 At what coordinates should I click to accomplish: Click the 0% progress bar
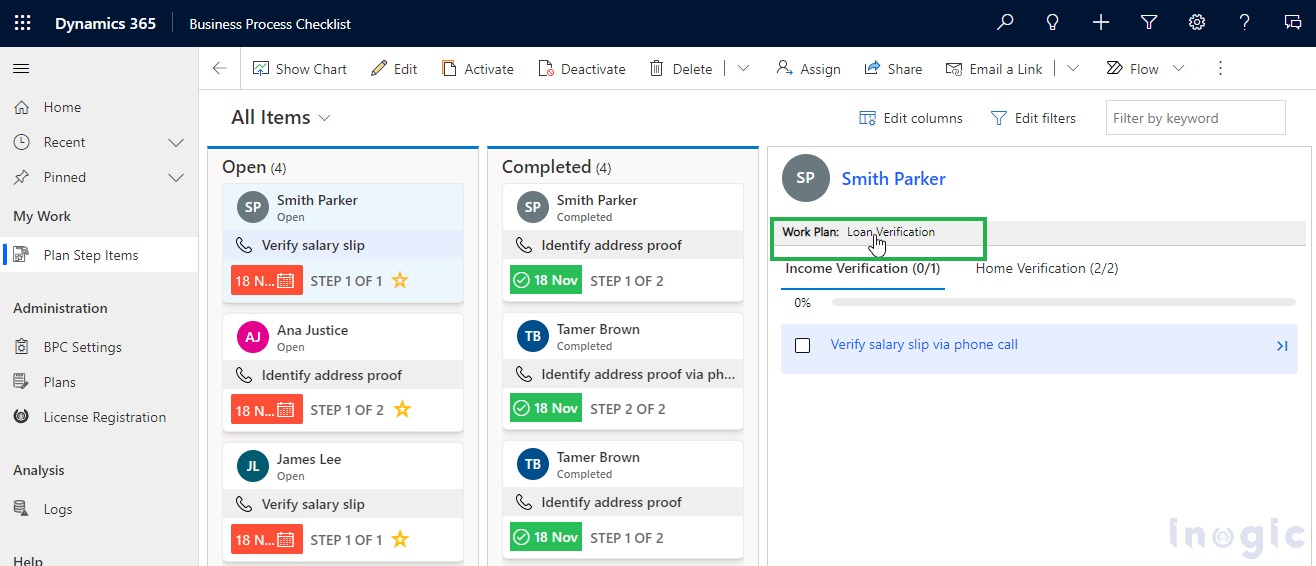pos(1064,302)
